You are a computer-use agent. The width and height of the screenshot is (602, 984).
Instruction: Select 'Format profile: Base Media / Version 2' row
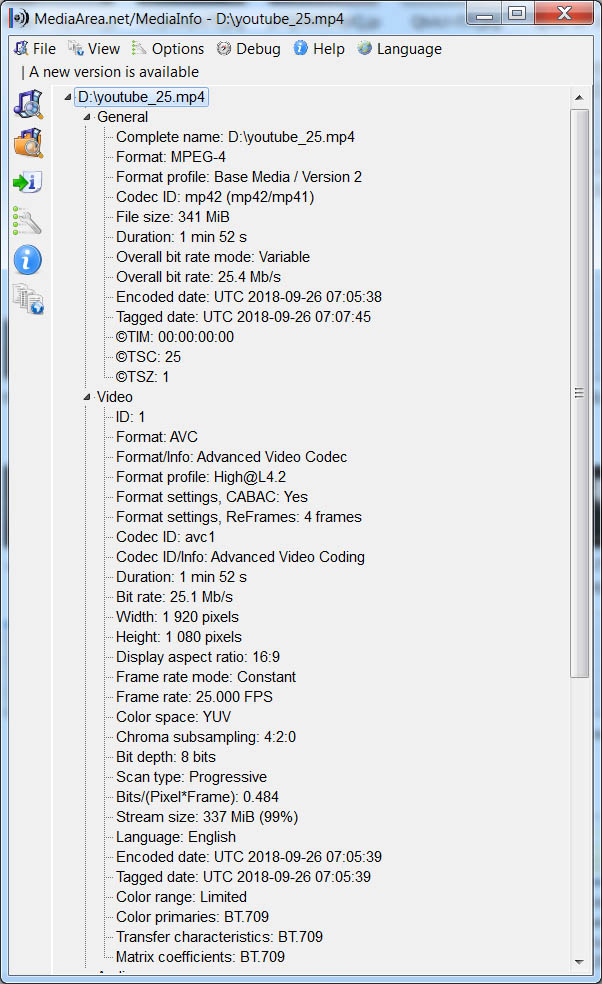tap(239, 178)
